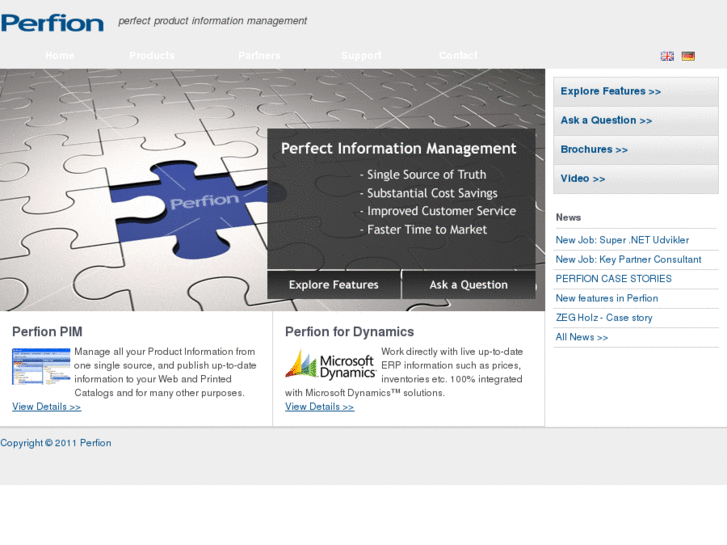Switch language with the UK flag icon

point(667,56)
